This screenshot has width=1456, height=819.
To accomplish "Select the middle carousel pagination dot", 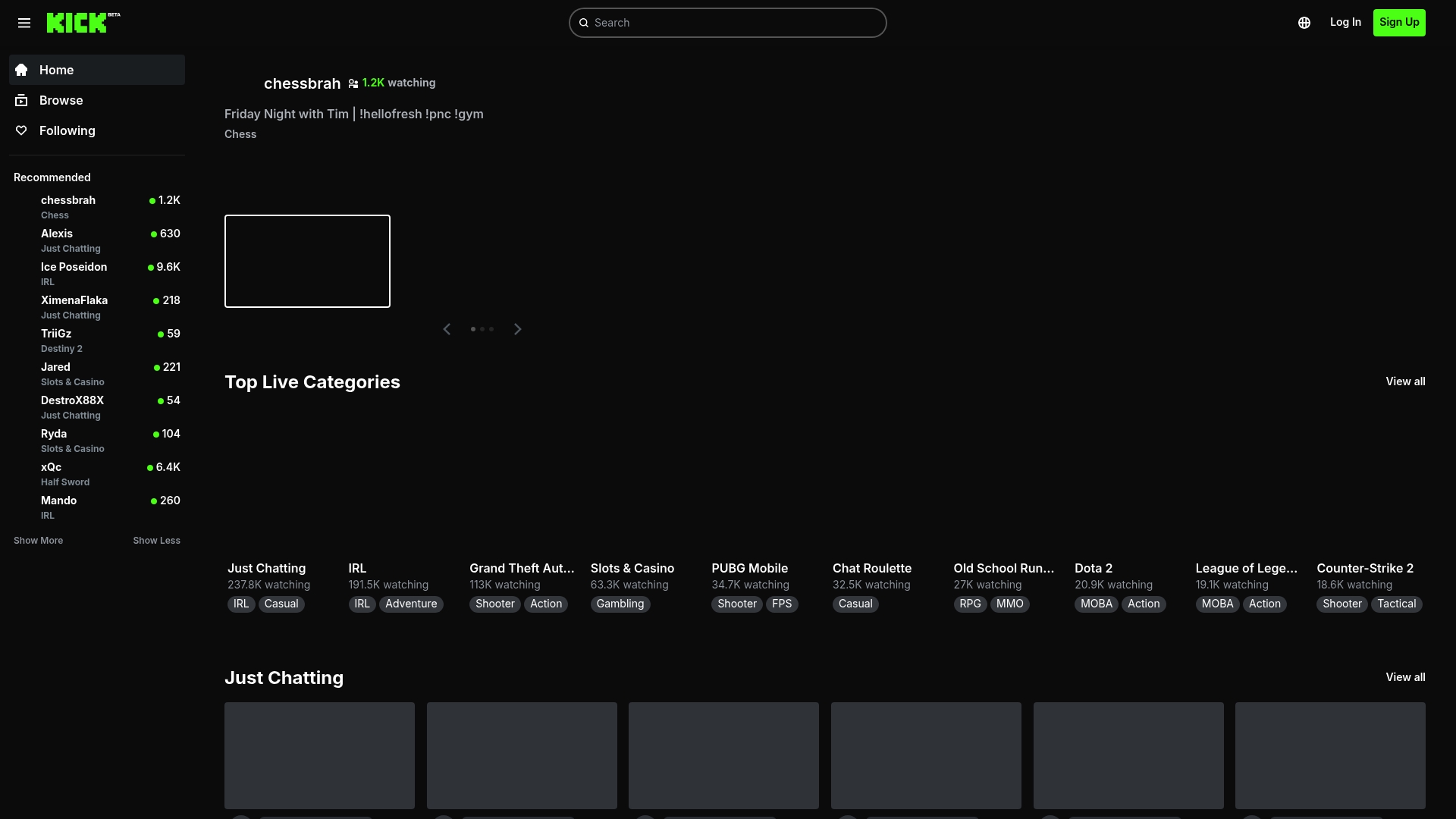I will tap(482, 329).
